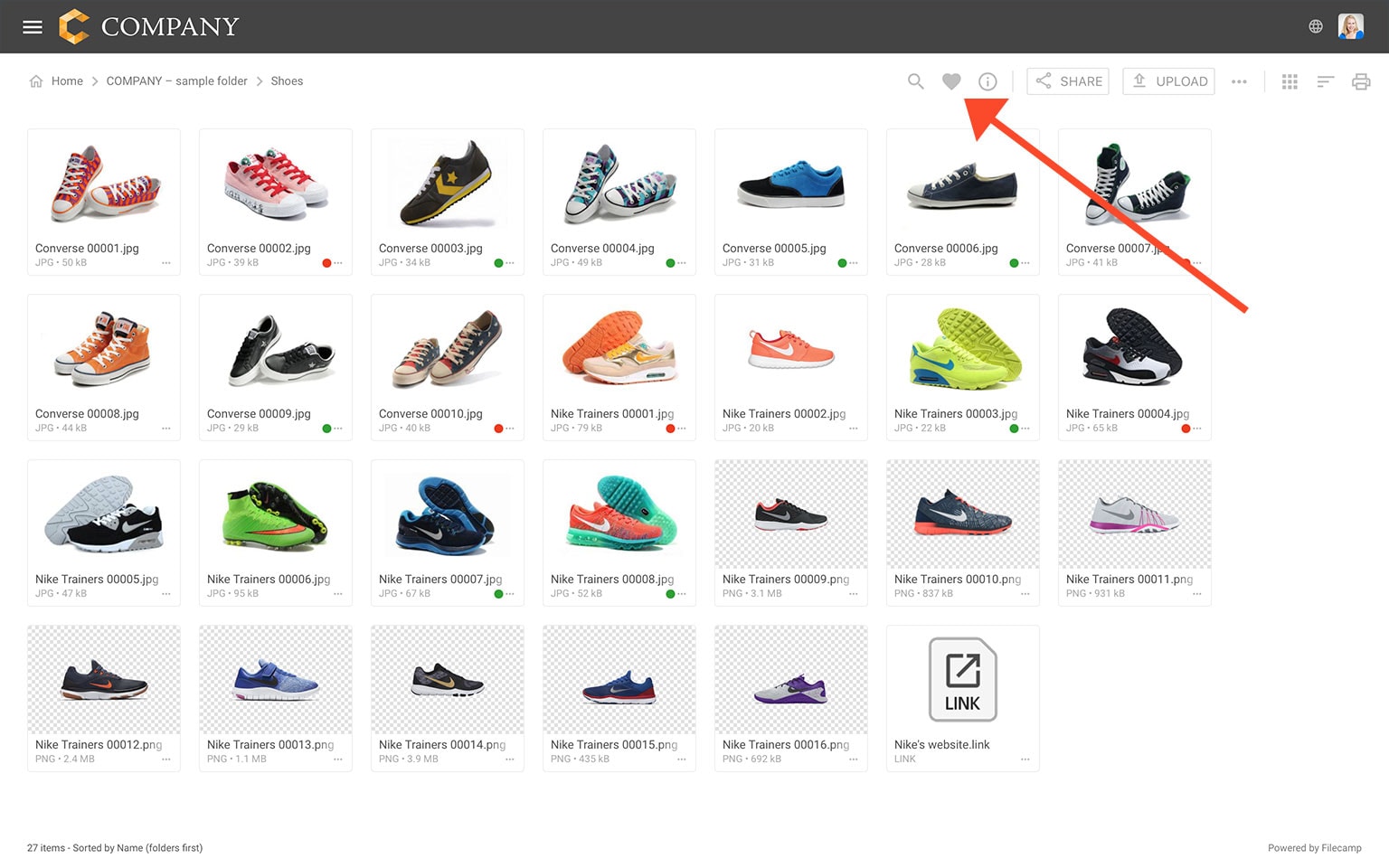Open options menu for Nike's website.link

coord(1025,759)
